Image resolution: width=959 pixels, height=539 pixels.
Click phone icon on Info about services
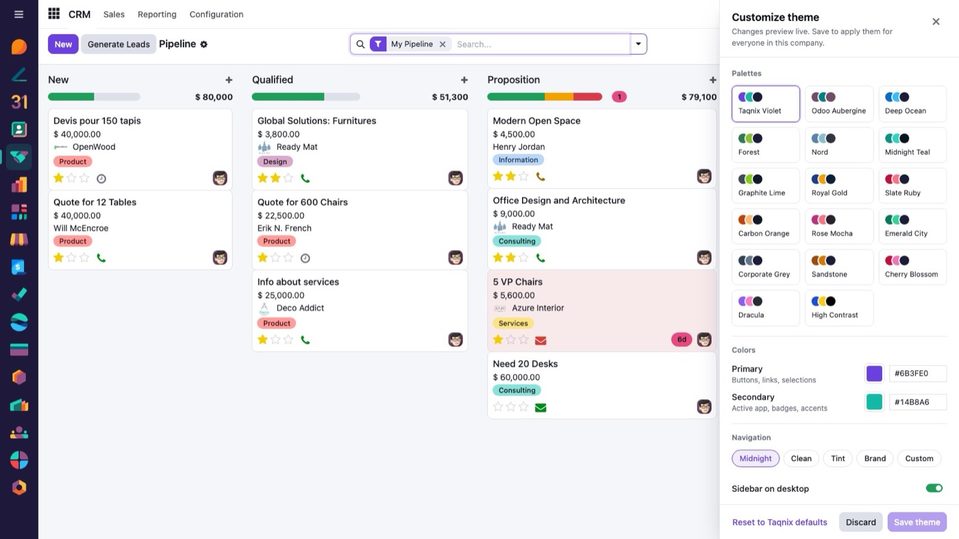(305, 340)
